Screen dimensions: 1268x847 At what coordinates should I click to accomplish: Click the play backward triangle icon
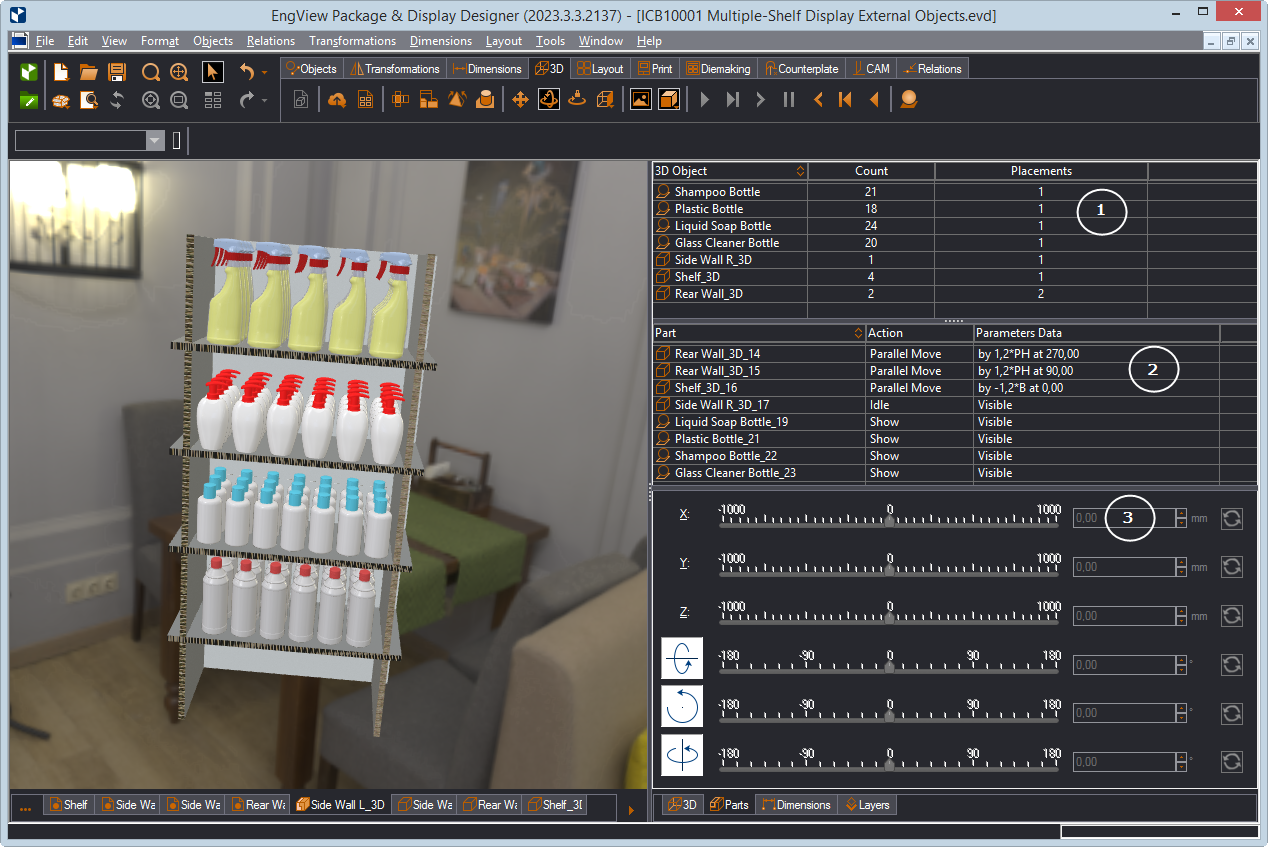click(x=874, y=100)
